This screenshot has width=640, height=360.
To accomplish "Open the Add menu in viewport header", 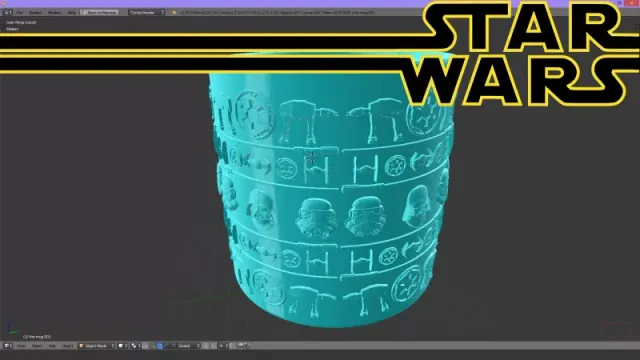I will [x=52, y=346].
